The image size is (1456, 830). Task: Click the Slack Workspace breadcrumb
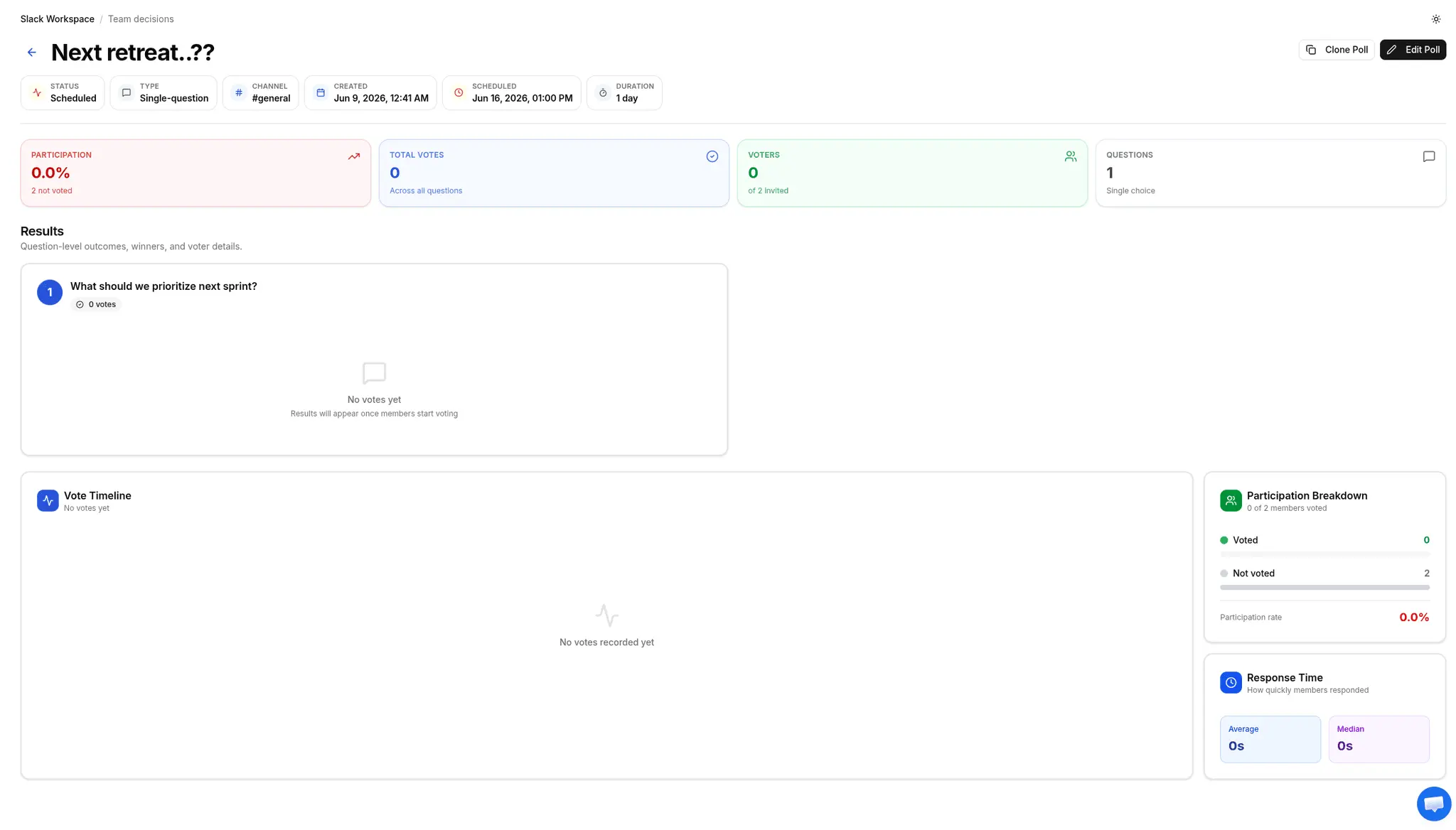(58, 19)
